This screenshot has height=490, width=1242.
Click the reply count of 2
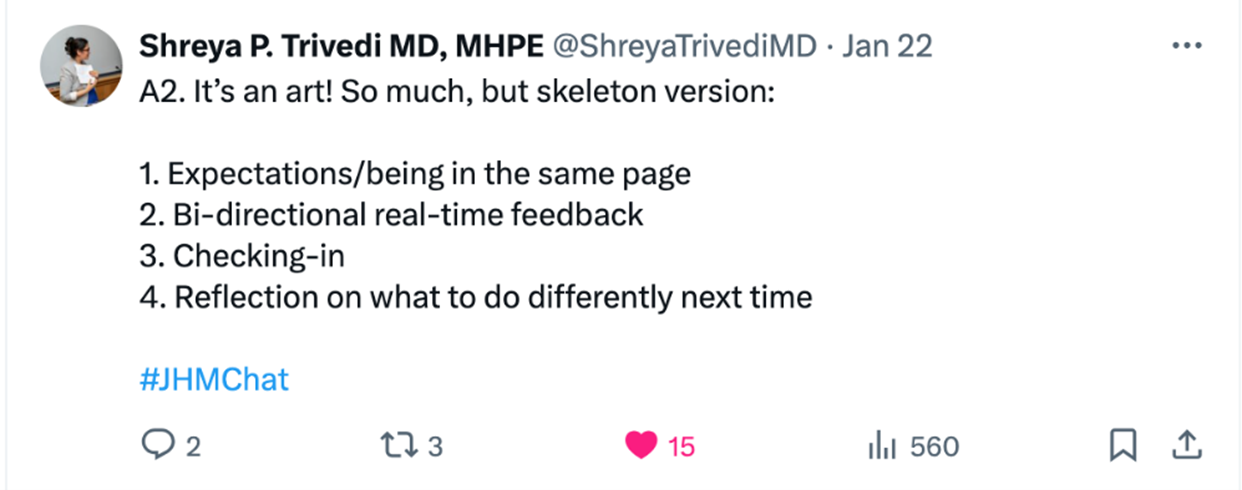tap(193, 446)
